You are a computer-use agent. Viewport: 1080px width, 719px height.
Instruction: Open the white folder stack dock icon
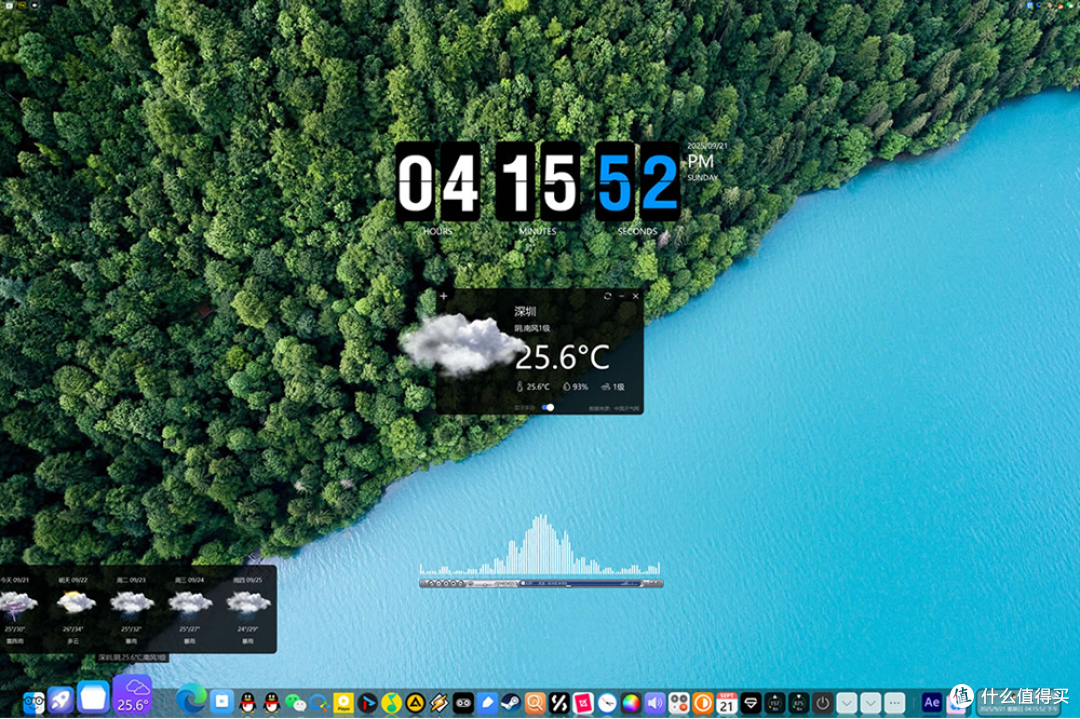click(93, 698)
